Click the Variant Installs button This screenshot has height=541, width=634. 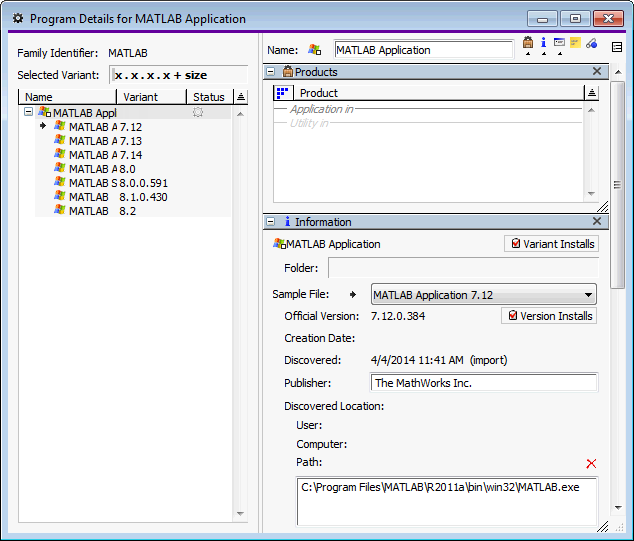[552, 244]
